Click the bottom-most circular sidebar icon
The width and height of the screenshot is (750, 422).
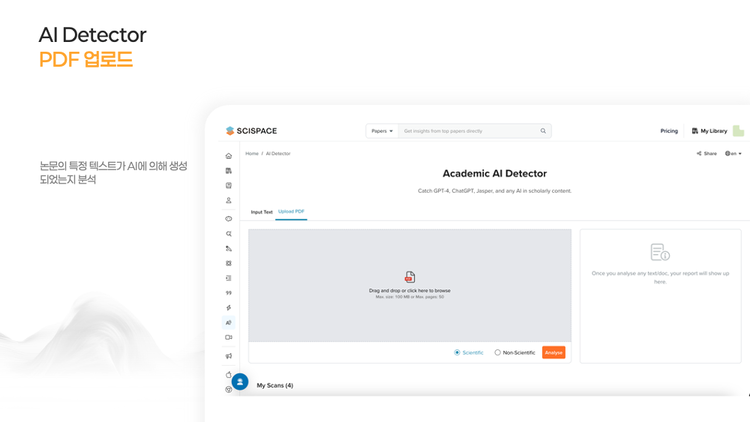pyautogui.click(x=228, y=389)
